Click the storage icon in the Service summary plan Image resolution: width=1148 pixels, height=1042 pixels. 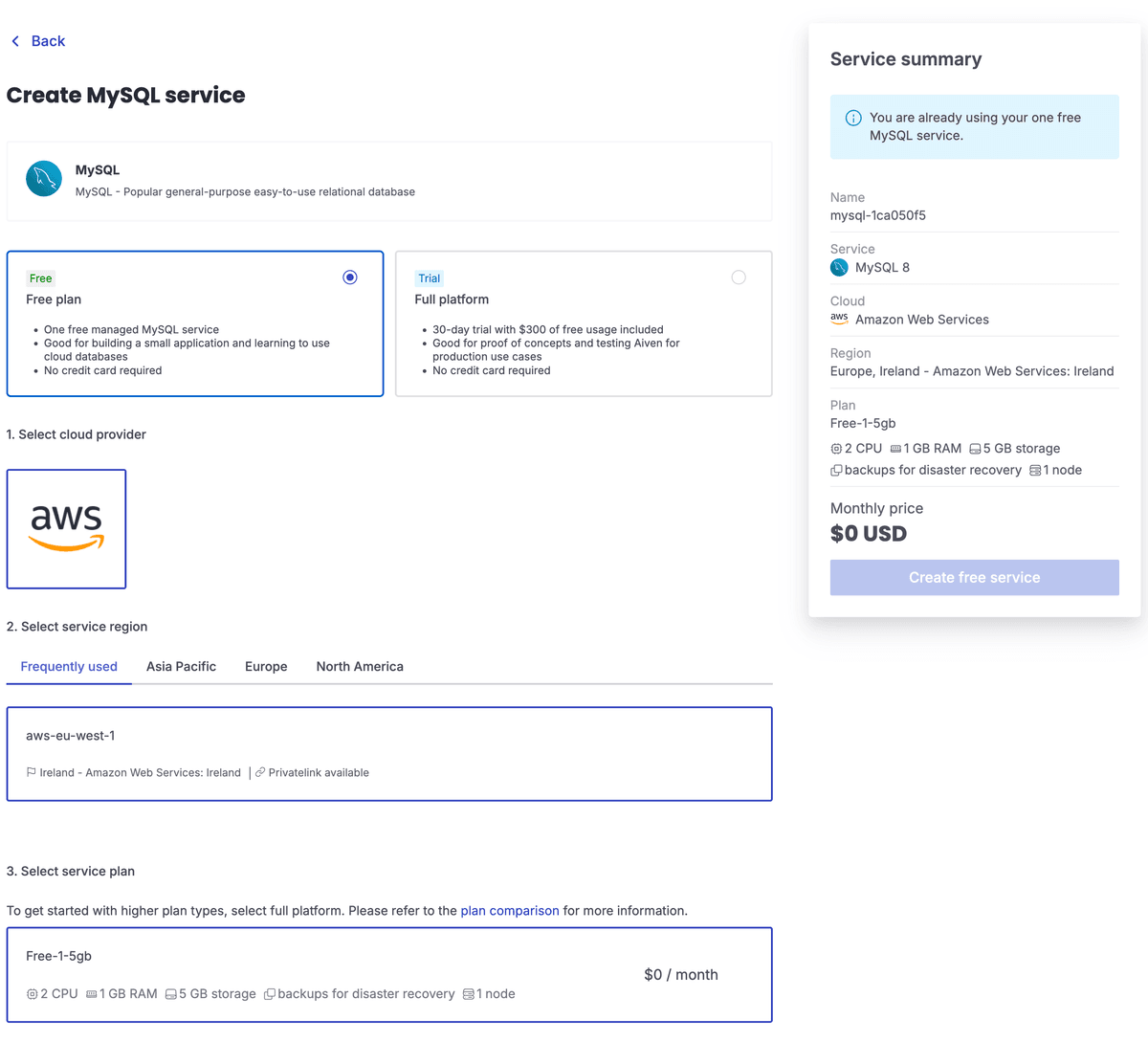[975, 448]
